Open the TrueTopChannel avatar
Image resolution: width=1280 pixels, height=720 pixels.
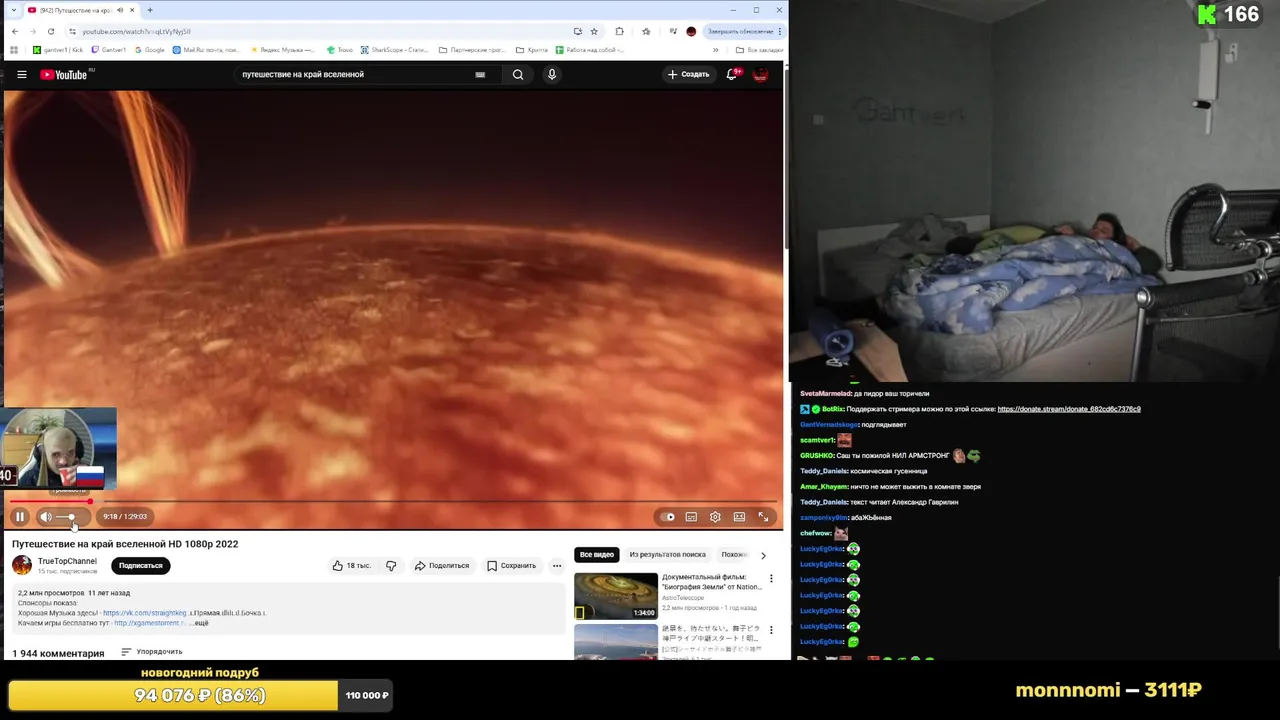(x=22, y=565)
